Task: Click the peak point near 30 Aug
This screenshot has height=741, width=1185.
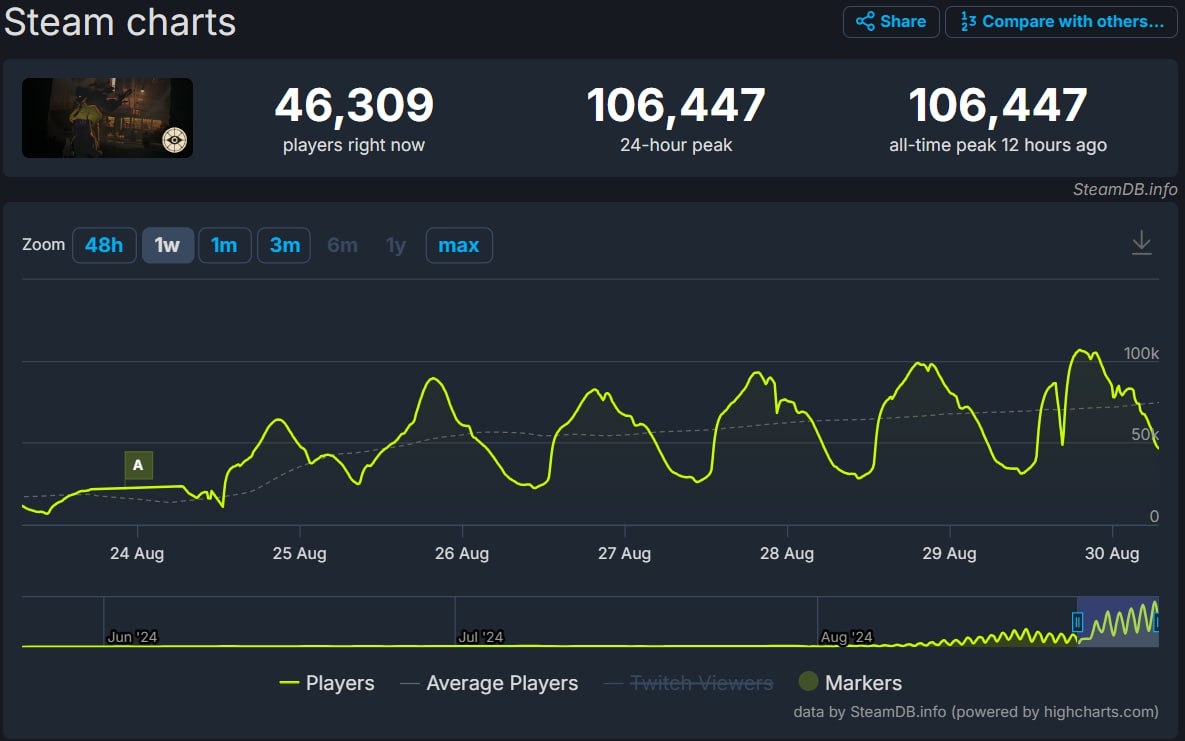Action: click(1079, 351)
